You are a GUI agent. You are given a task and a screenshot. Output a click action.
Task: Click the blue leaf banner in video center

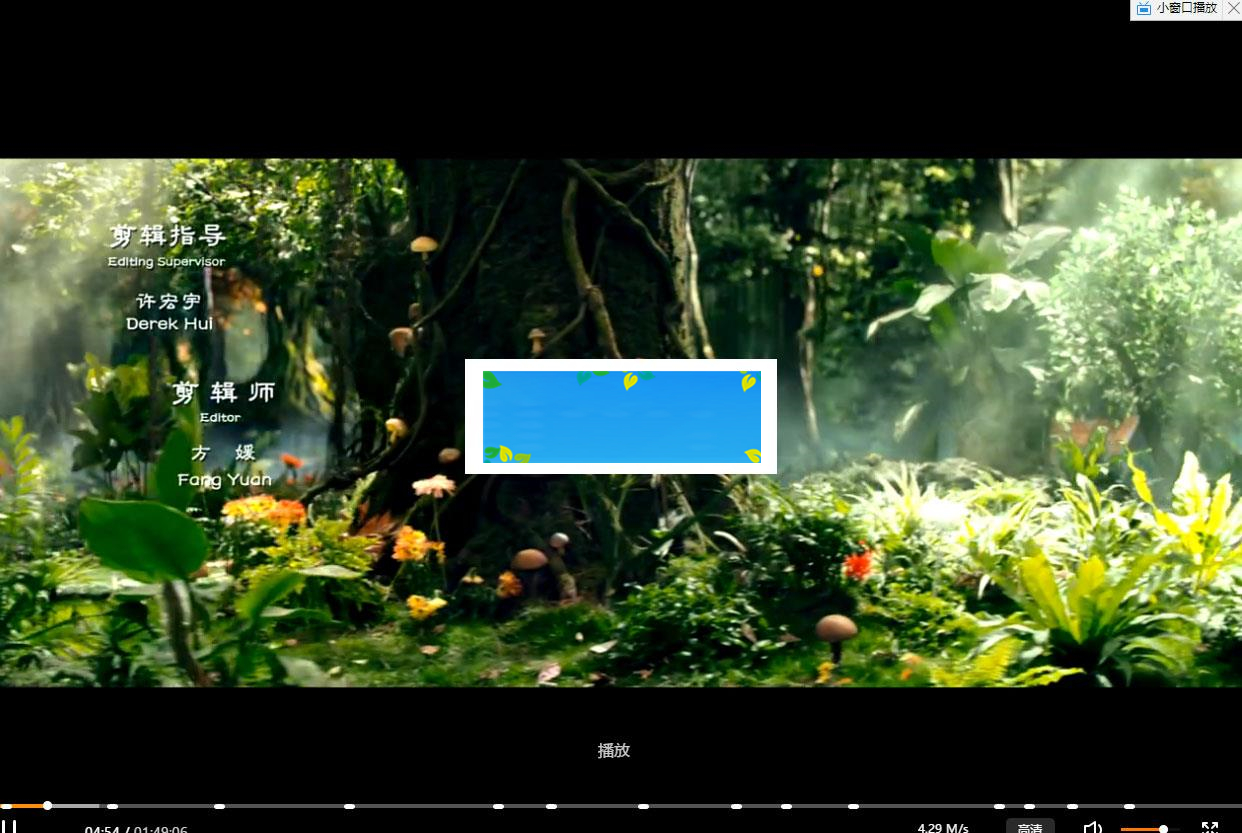coord(621,417)
